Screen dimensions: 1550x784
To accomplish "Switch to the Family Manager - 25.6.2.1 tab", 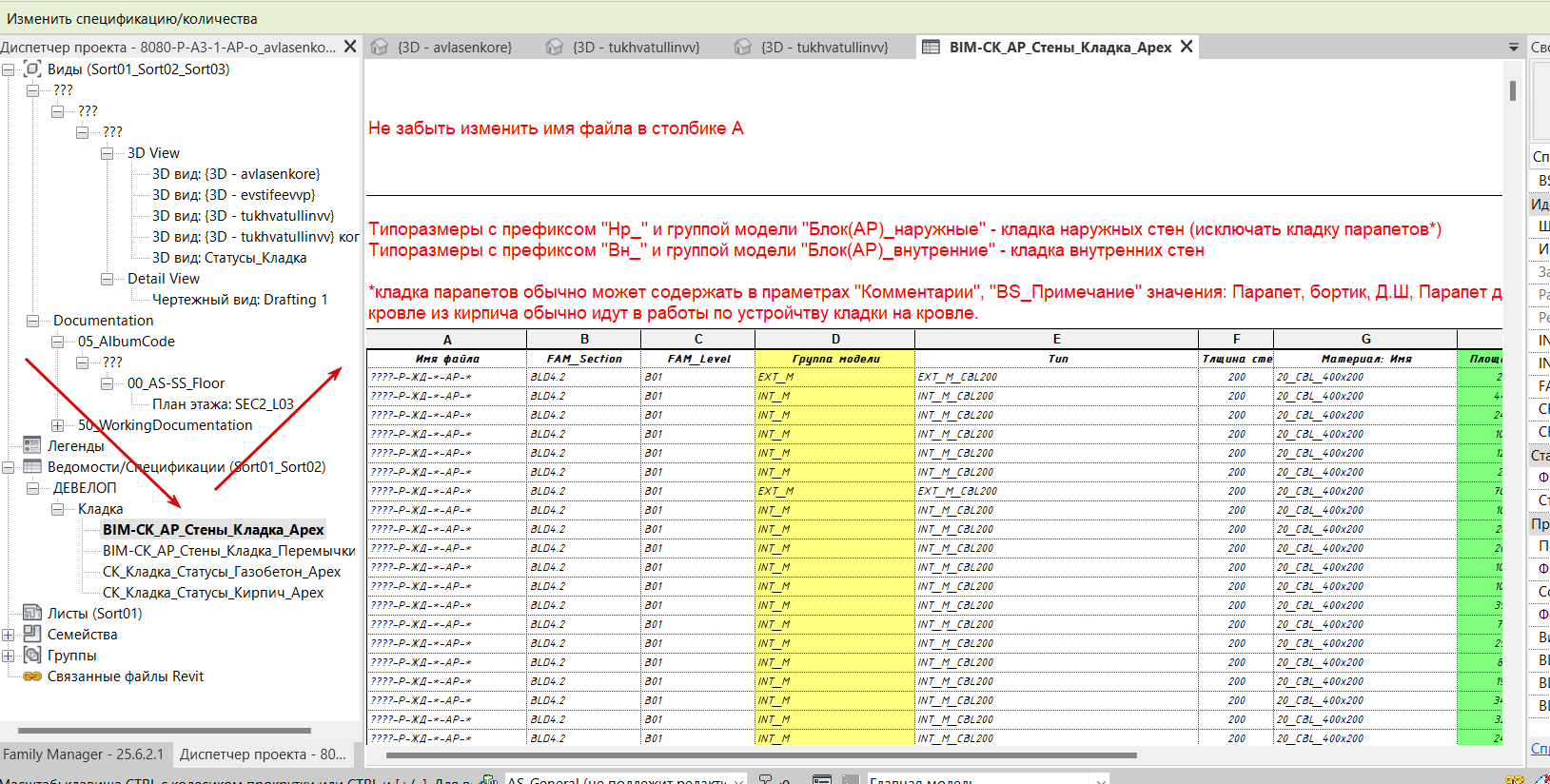I will pos(84,754).
